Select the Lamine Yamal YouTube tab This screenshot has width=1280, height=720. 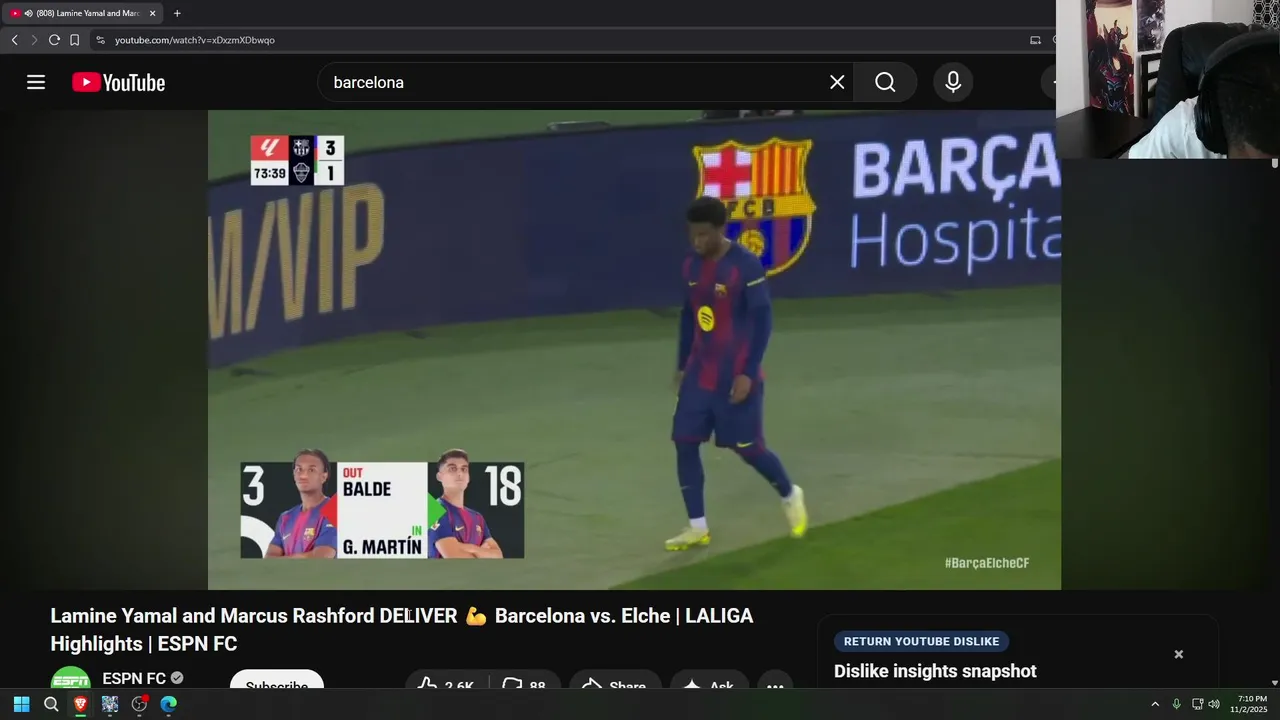pyautogui.click(x=84, y=13)
